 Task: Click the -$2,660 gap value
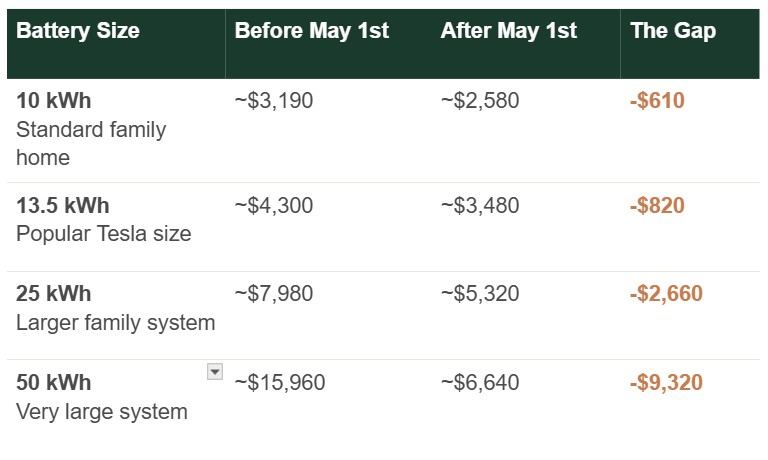[x=666, y=293]
